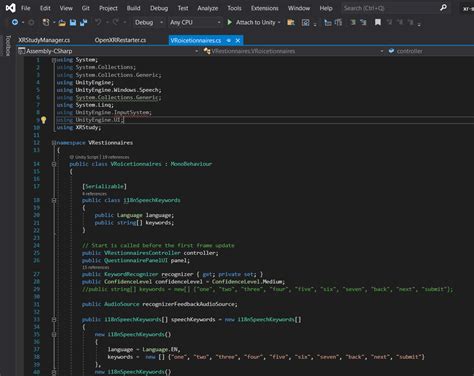
Task: Open the Help menu
Action: click(x=326, y=8)
